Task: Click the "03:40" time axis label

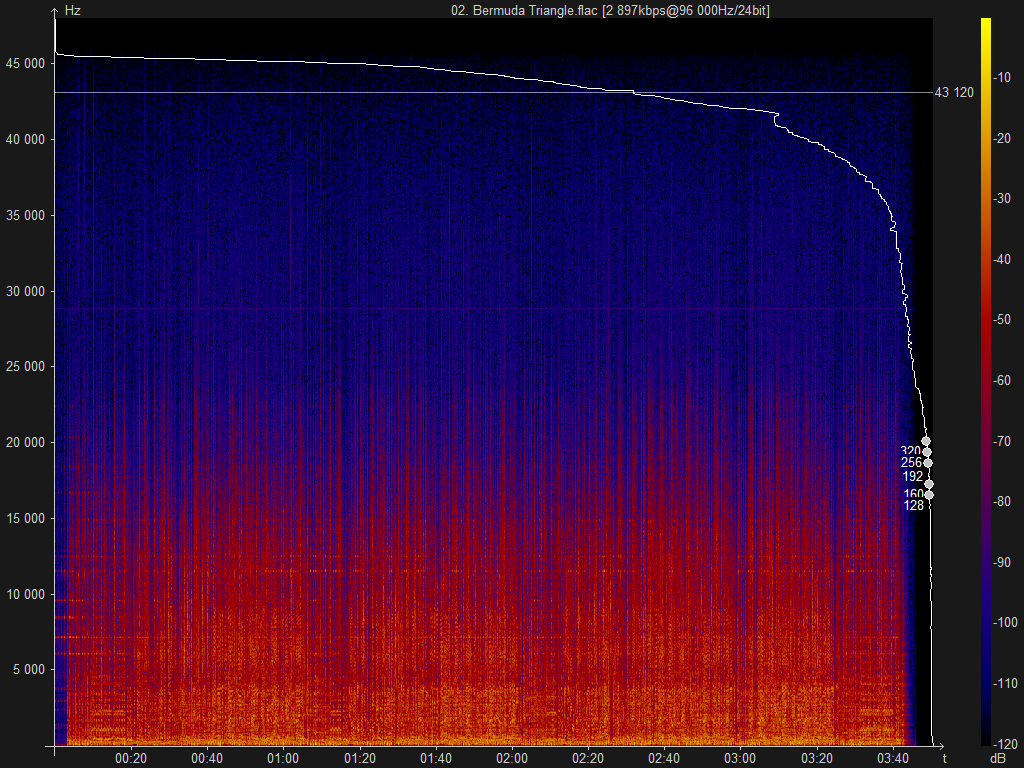Action: point(893,759)
